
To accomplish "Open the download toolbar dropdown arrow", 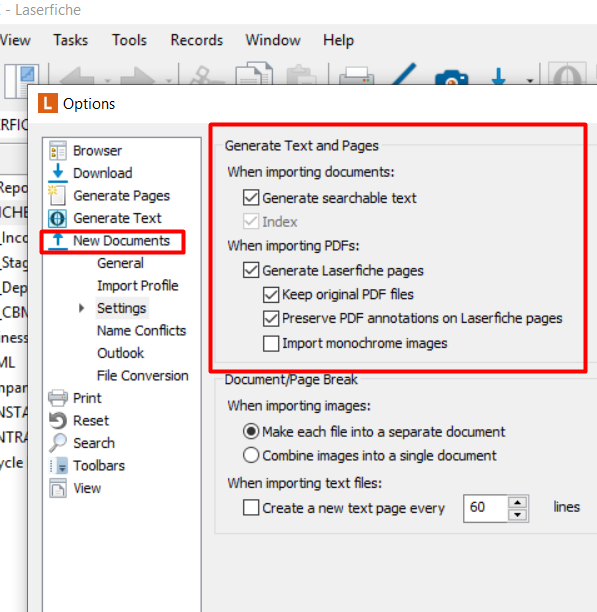I will (530, 81).
